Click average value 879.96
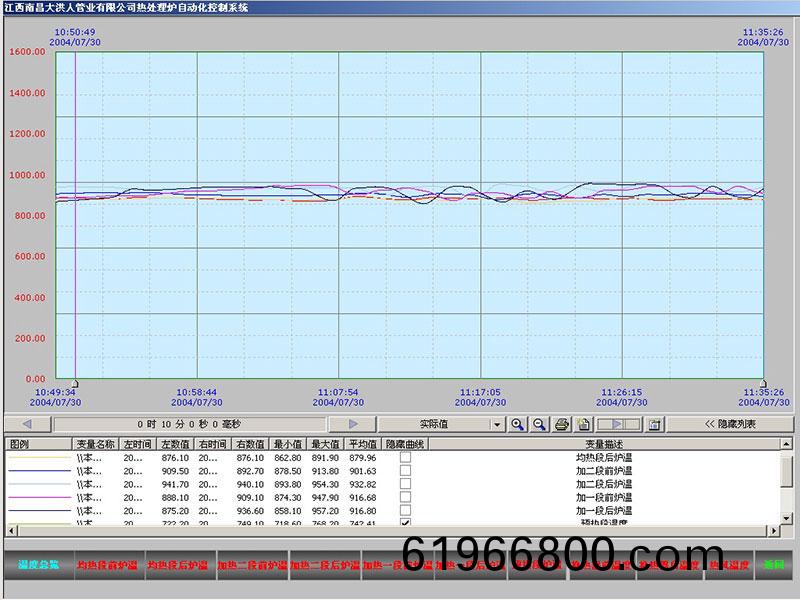Image resolution: width=800 pixels, height=600 pixels. 363,458
